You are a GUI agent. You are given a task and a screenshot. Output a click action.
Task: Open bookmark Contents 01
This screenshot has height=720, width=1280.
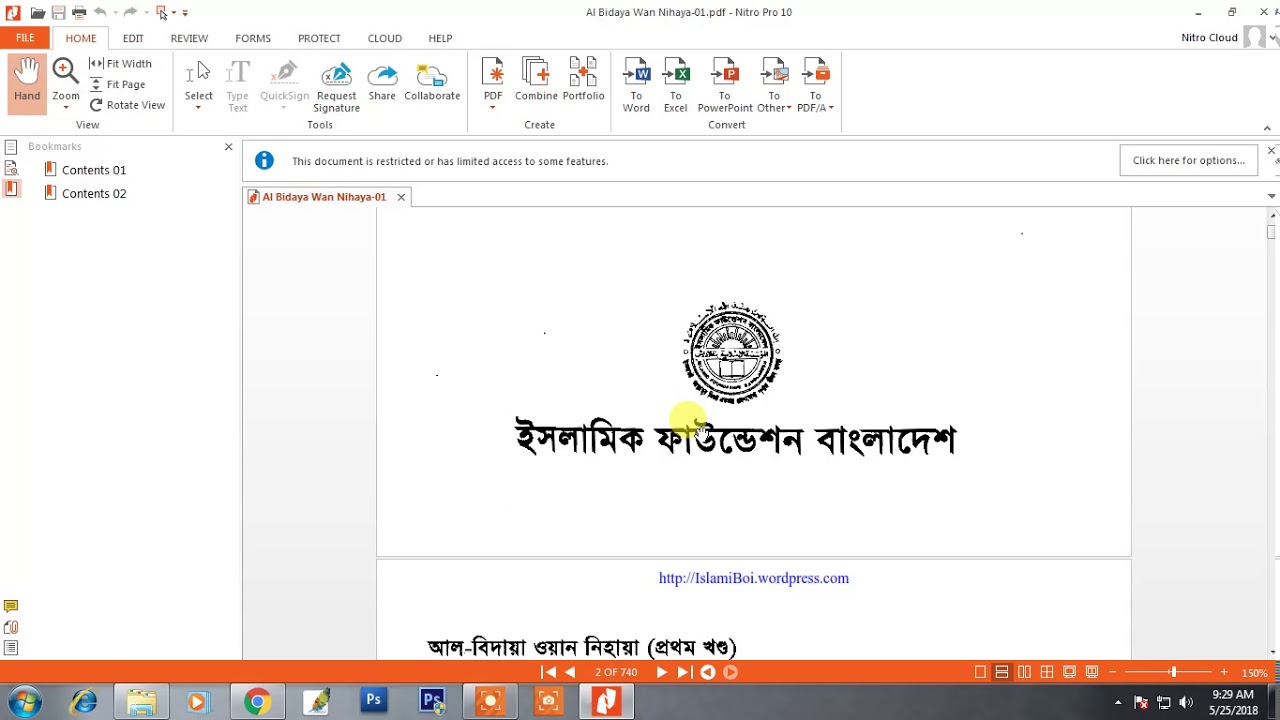pos(94,170)
